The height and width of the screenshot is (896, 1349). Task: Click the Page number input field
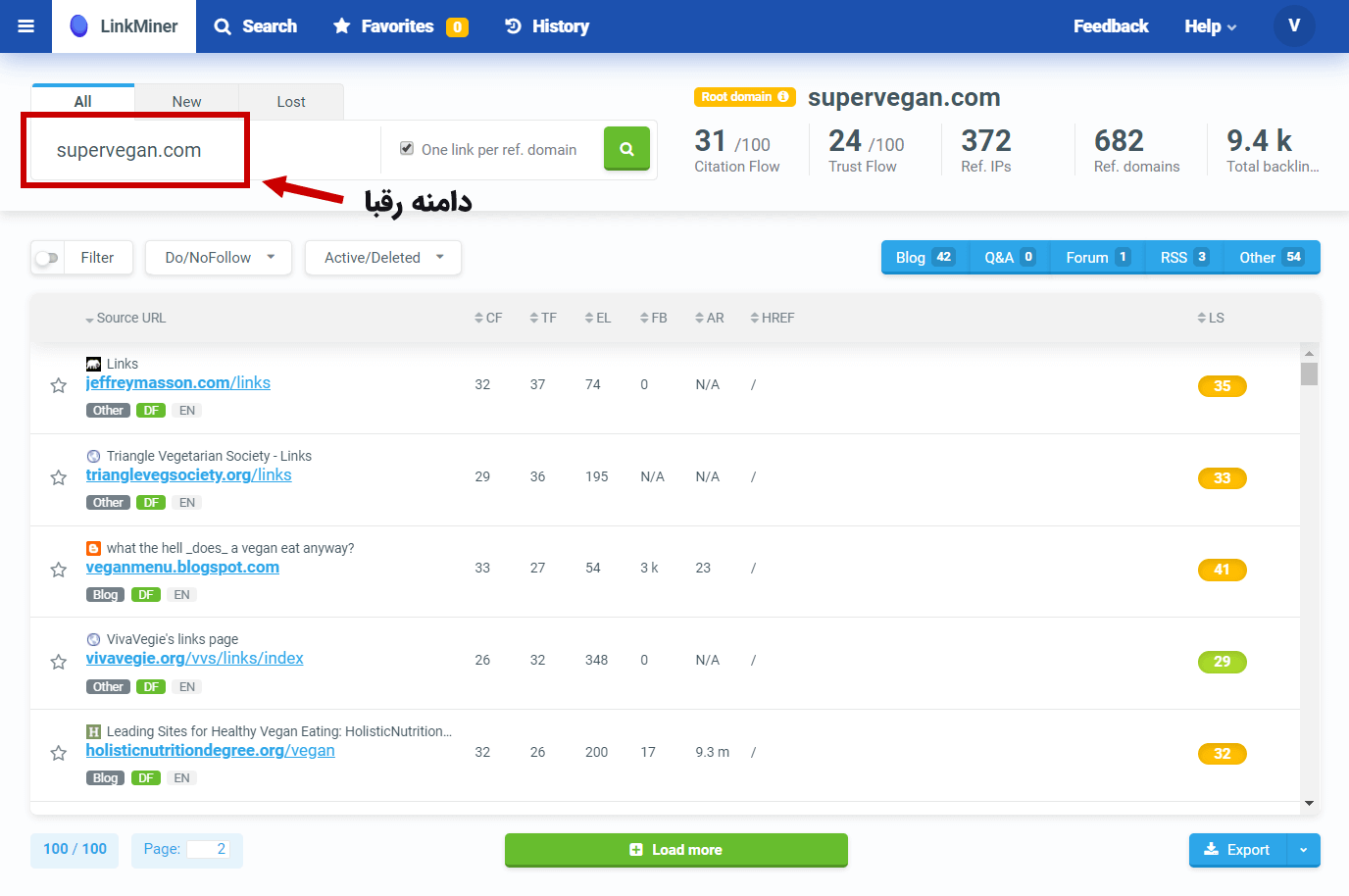208,849
